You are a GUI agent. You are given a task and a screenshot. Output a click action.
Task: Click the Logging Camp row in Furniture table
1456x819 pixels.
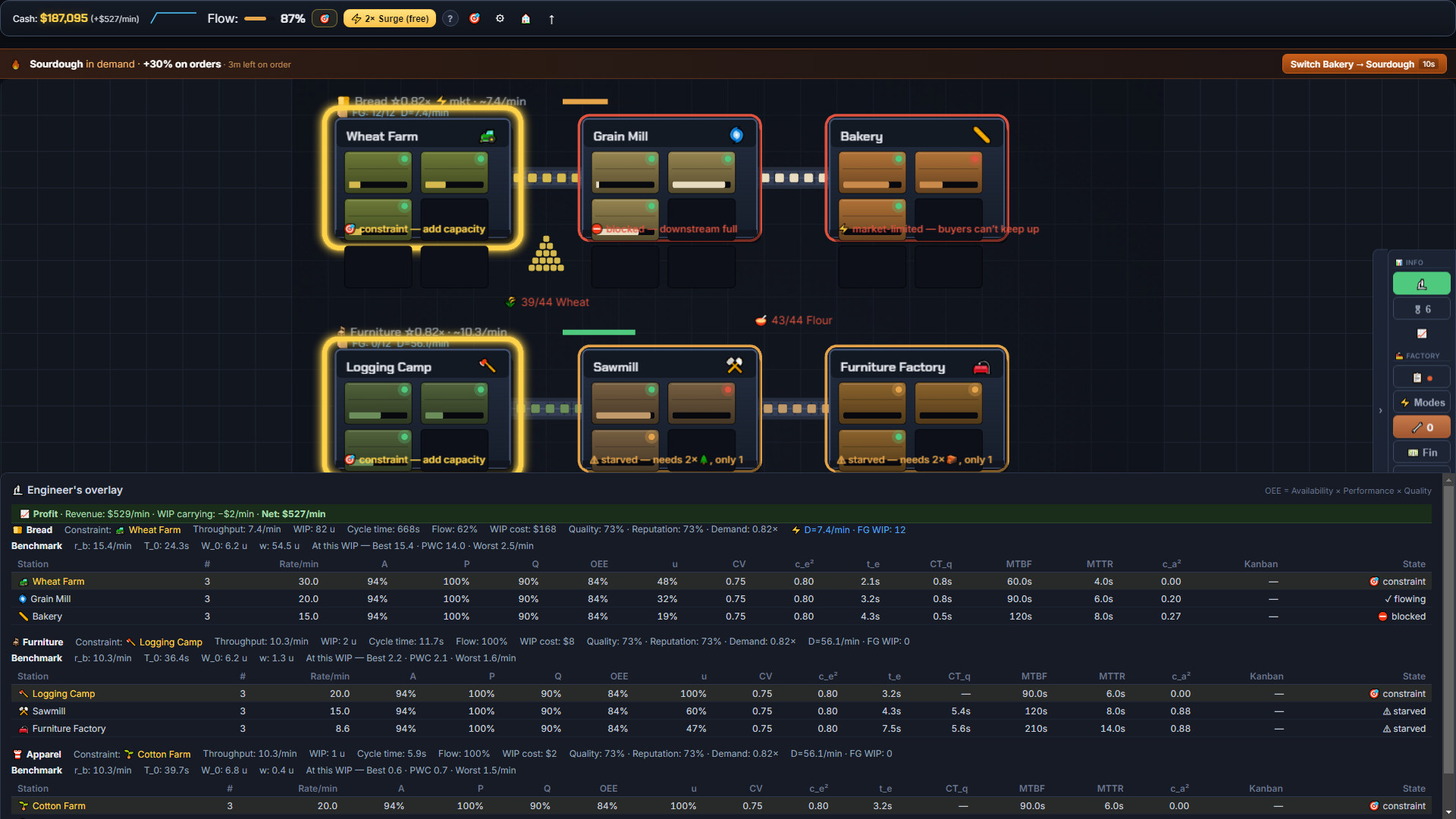(721, 694)
